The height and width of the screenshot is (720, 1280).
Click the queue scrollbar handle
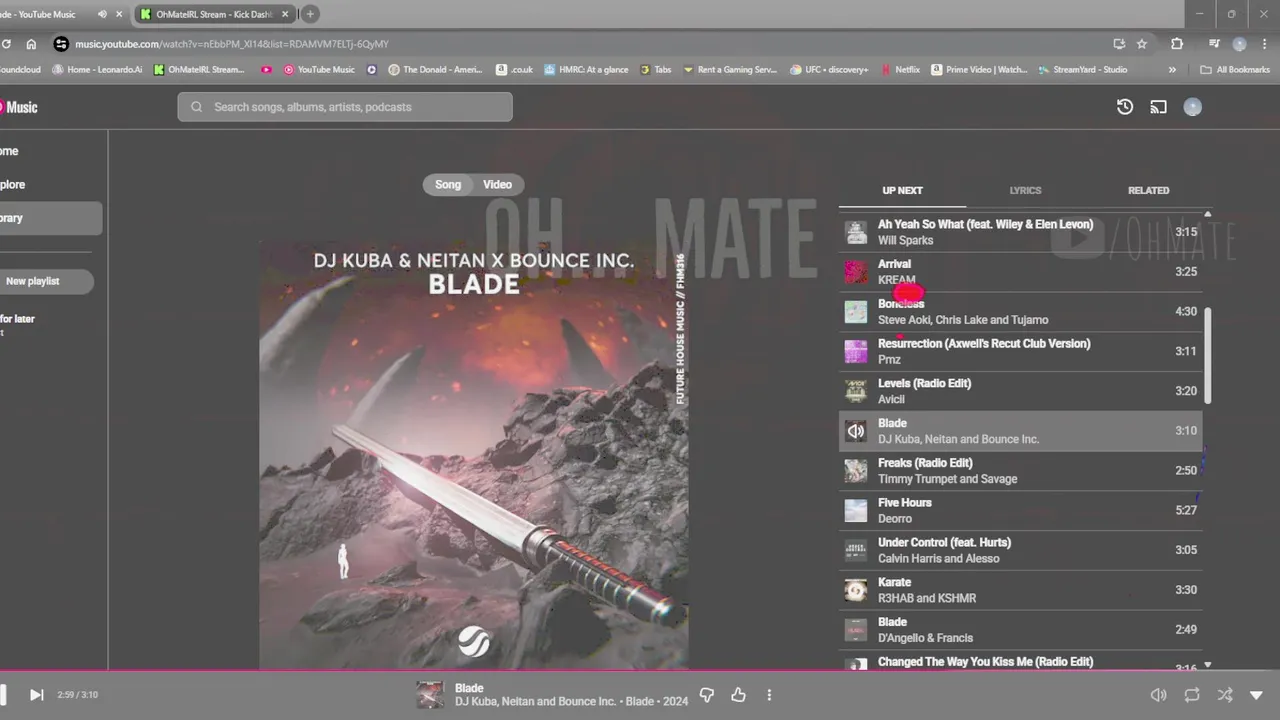(1208, 355)
